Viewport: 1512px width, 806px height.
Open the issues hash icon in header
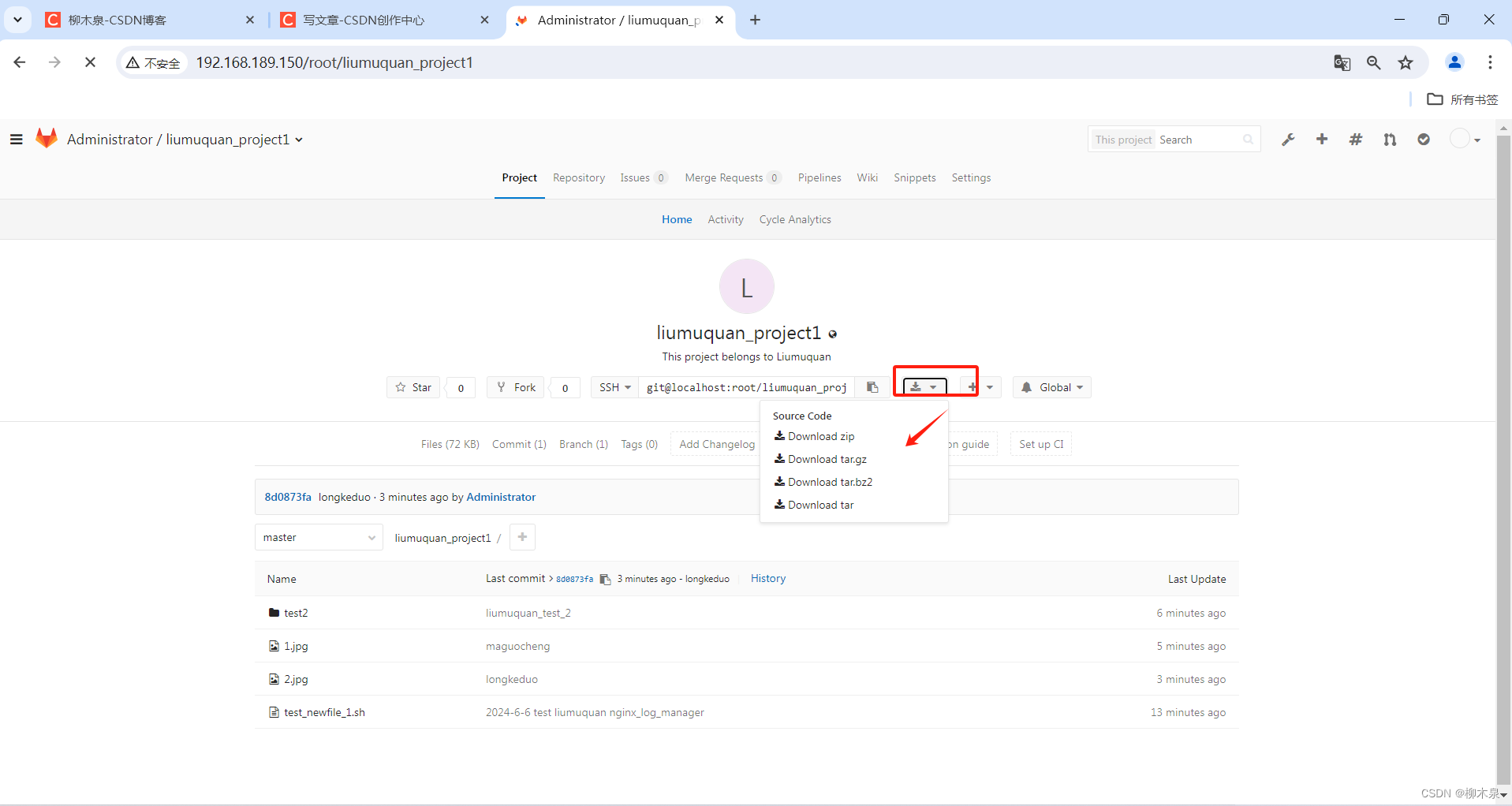(1356, 140)
